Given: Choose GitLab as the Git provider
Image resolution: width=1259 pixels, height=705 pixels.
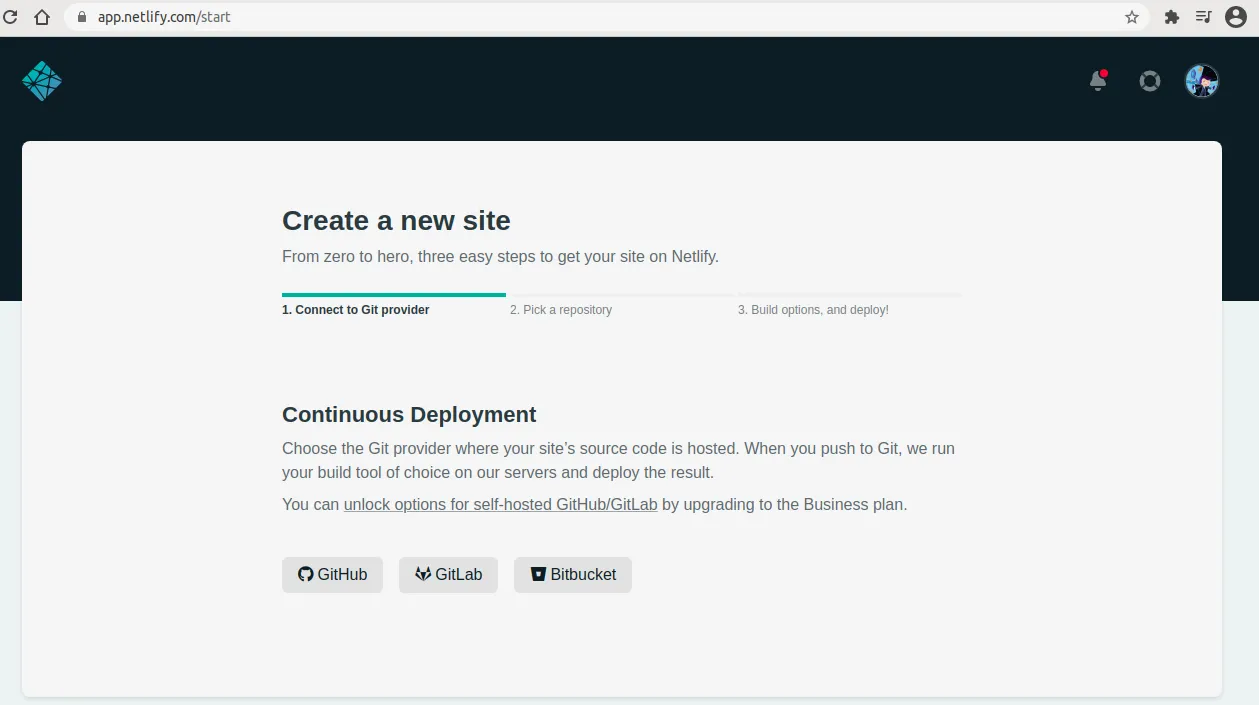Looking at the screenshot, I should (448, 575).
